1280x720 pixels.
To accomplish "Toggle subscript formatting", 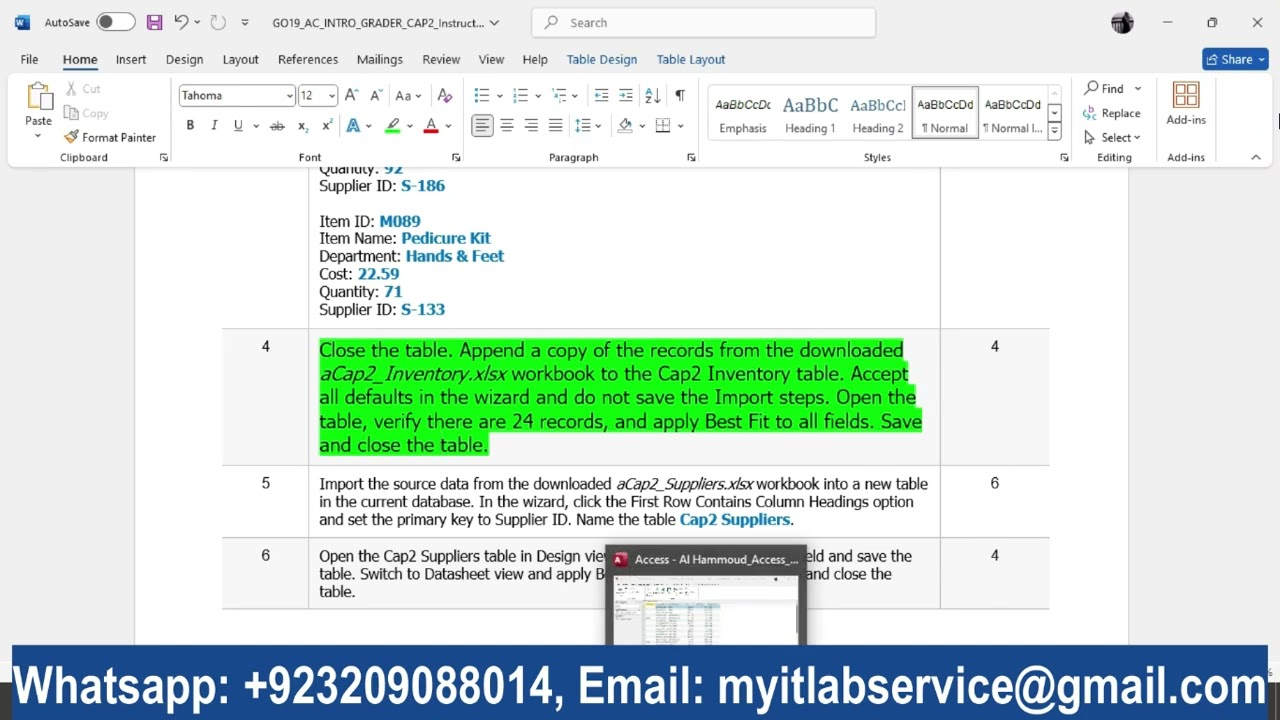I will point(303,126).
